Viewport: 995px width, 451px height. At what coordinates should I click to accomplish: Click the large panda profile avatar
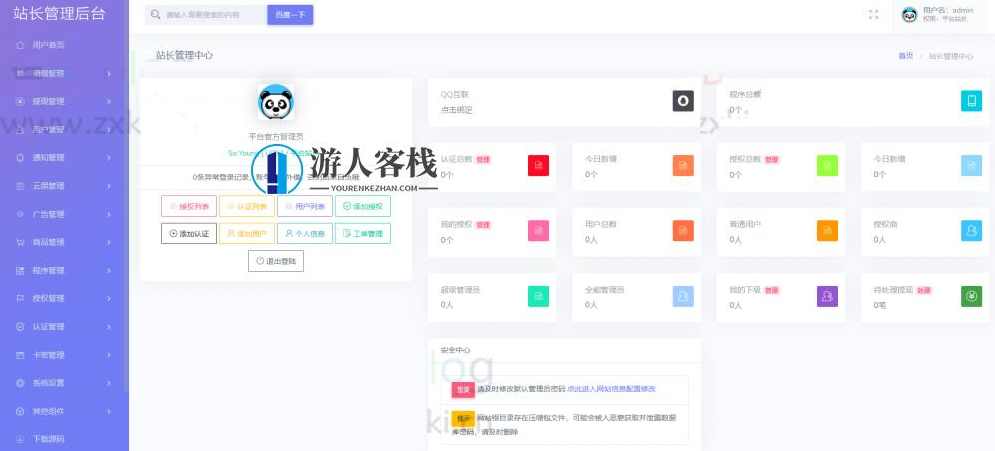(276, 101)
